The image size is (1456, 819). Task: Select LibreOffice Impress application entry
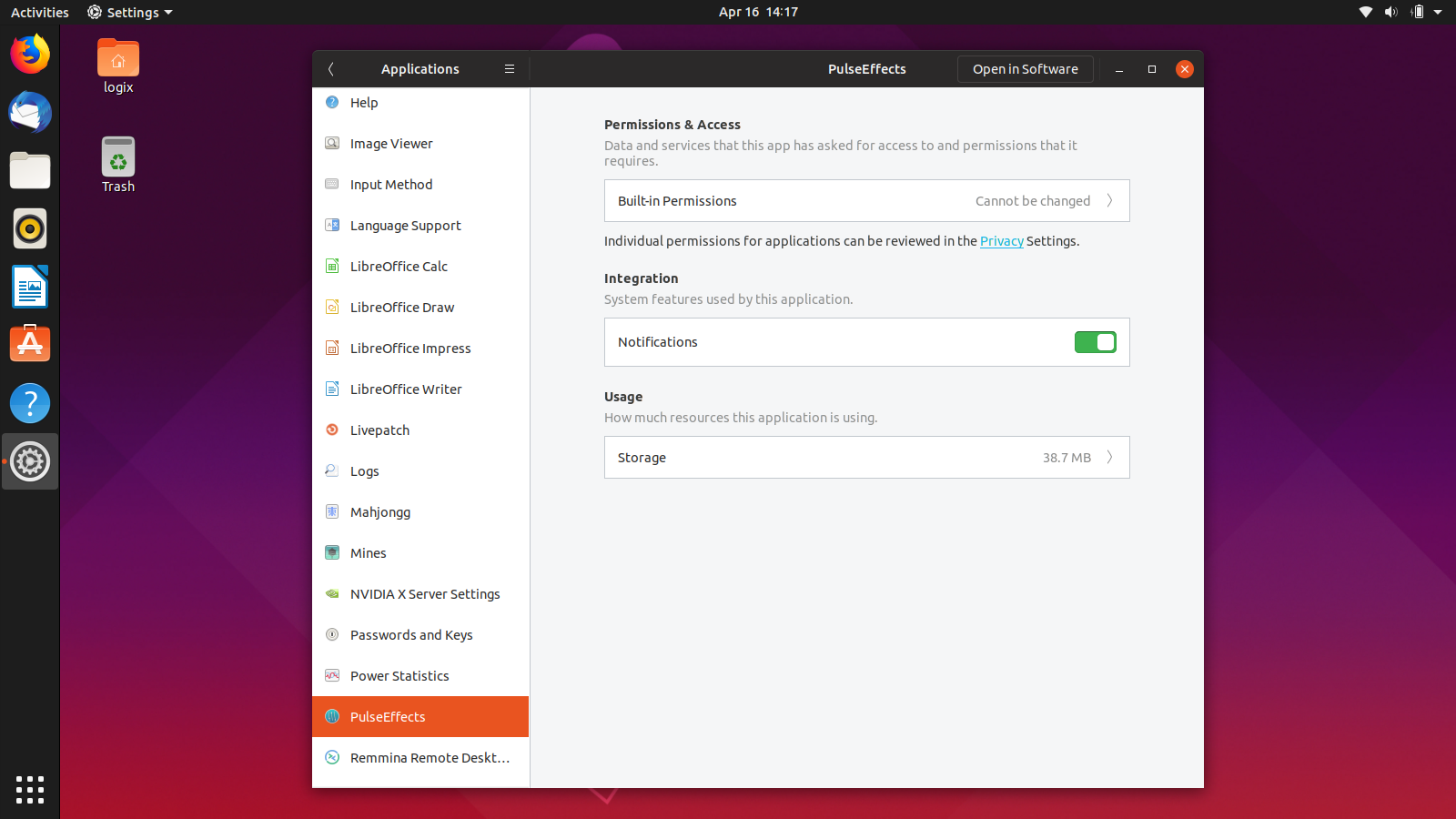[410, 348]
